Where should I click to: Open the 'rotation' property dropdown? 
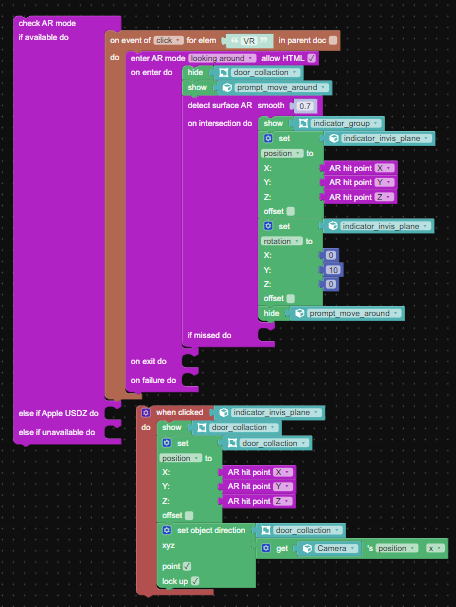282,241
